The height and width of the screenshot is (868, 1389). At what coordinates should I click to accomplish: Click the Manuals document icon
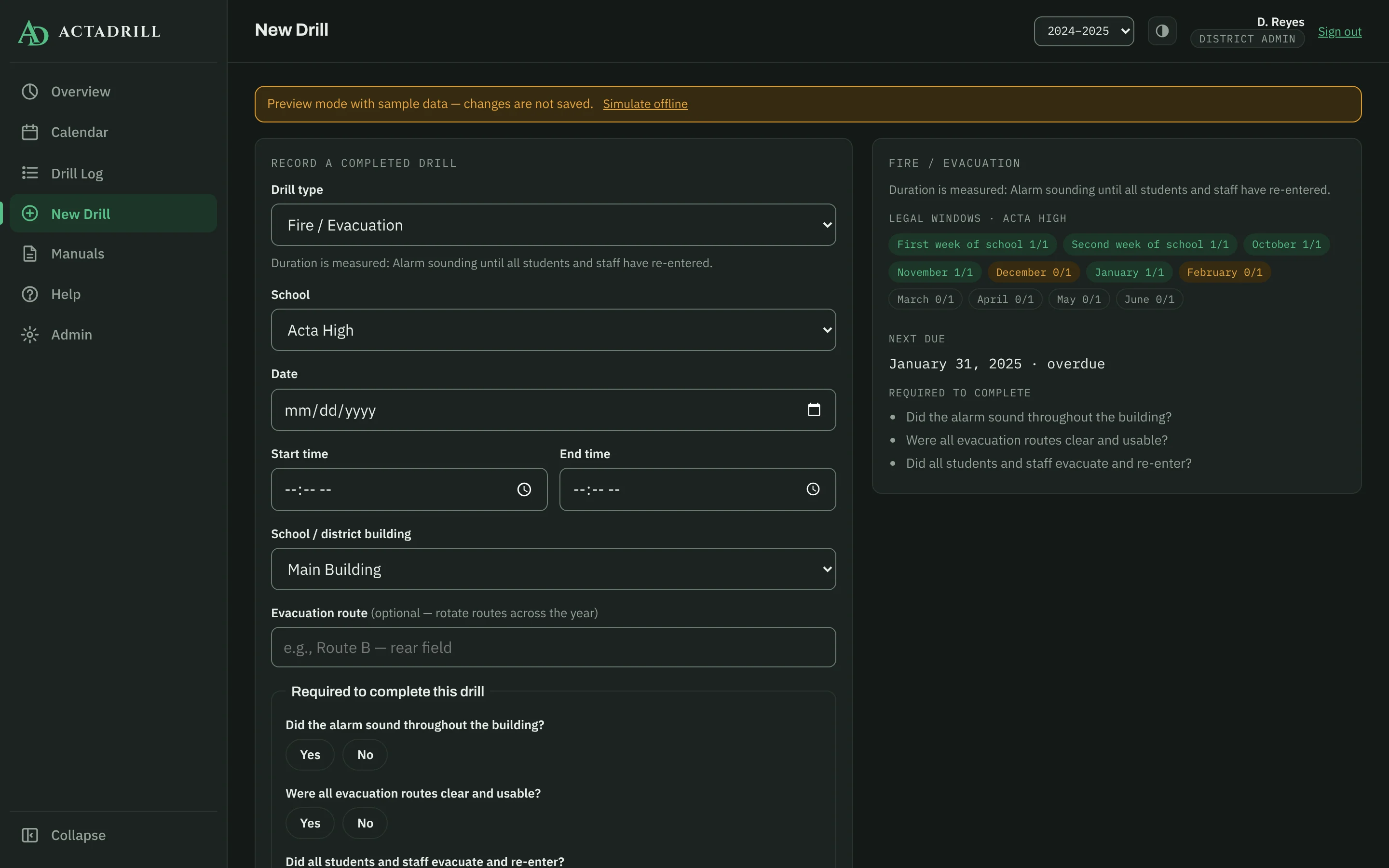[30, 254]
